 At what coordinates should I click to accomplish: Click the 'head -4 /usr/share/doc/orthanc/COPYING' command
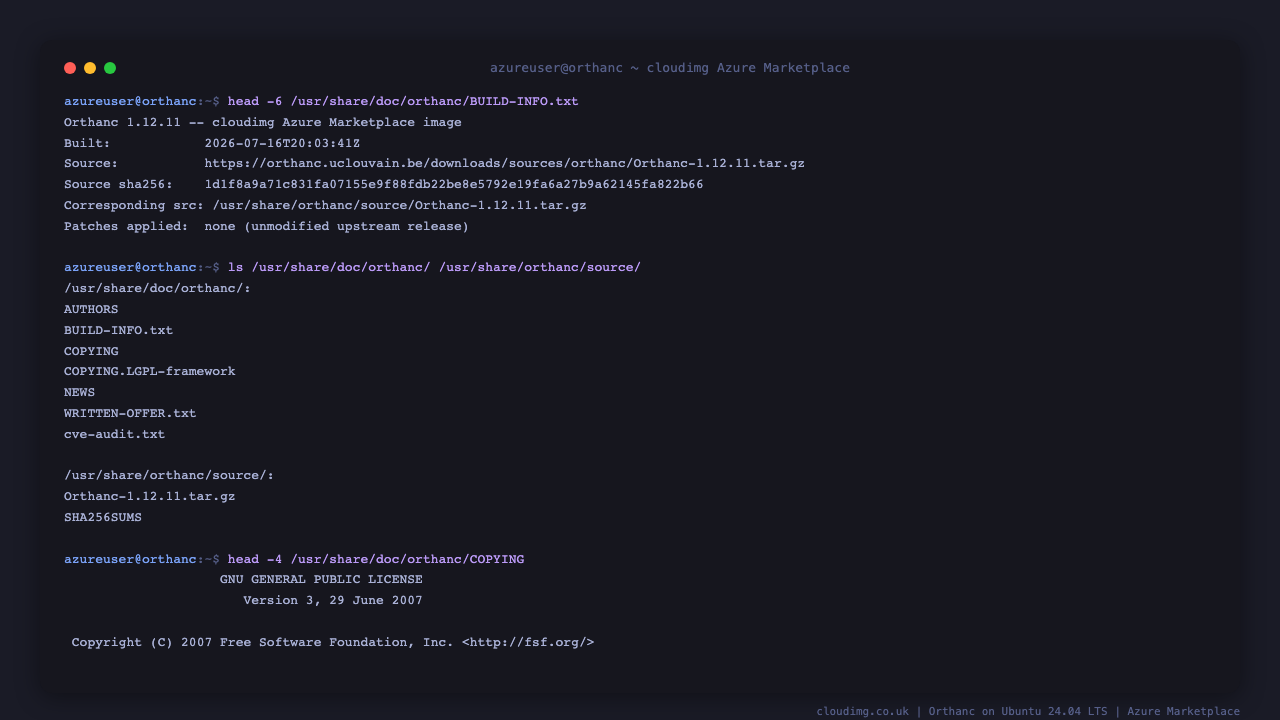tap(376, 560)
